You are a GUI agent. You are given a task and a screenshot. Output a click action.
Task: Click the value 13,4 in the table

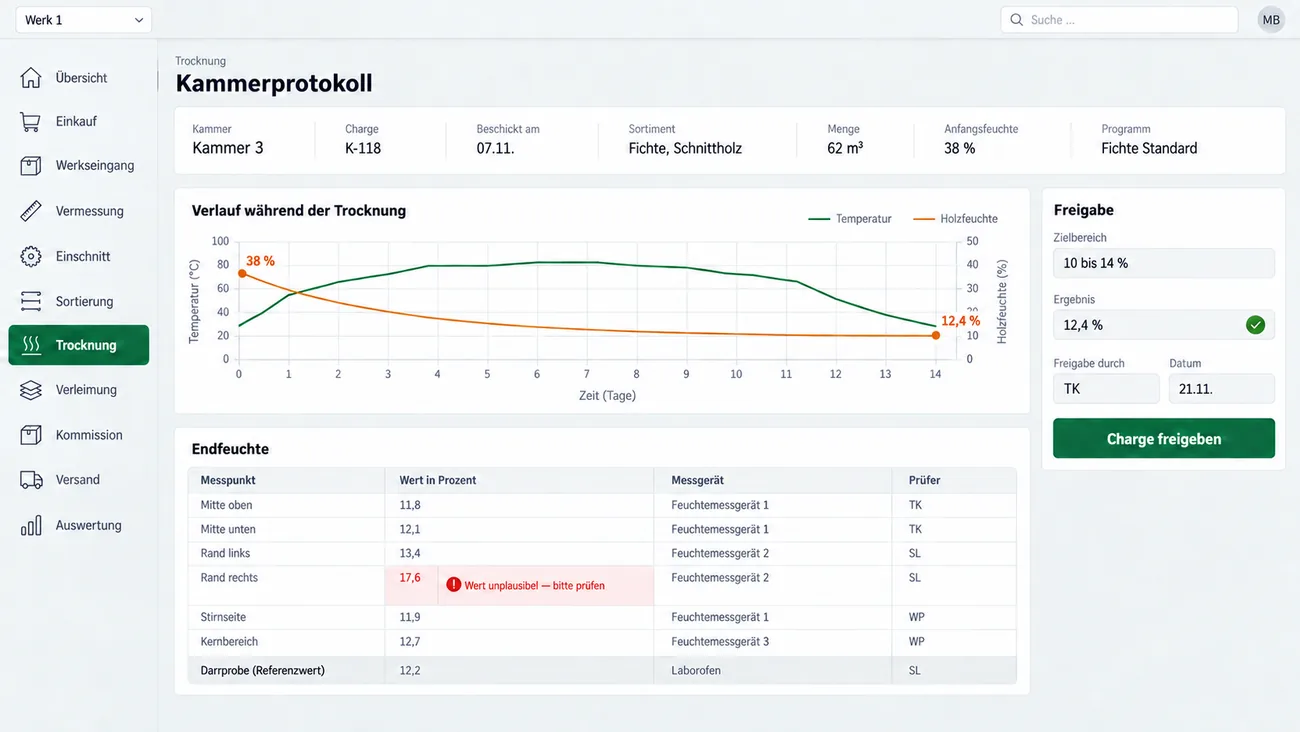coord(410,553)
